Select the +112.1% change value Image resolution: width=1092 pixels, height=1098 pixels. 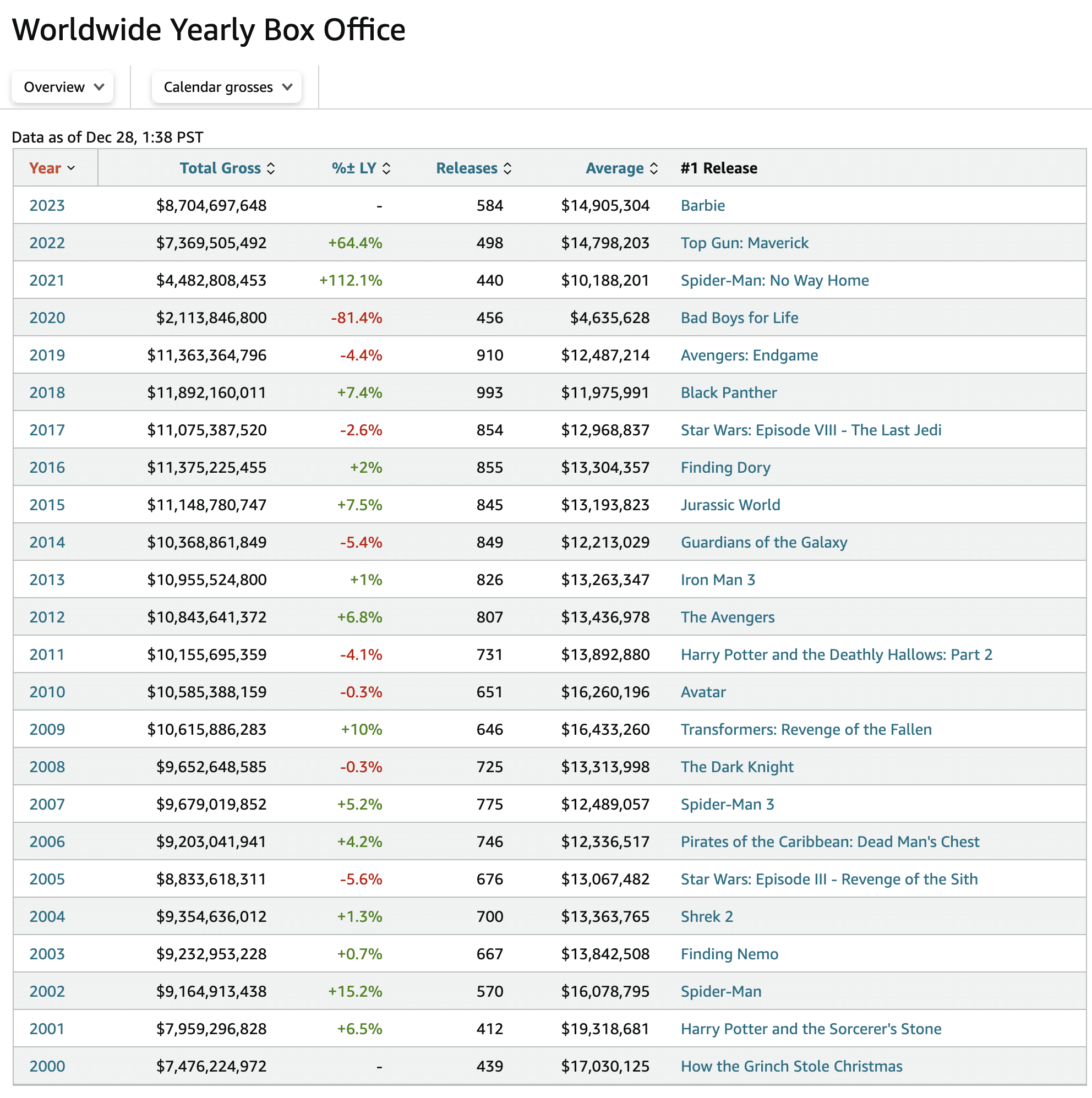(x=351, y=280)
